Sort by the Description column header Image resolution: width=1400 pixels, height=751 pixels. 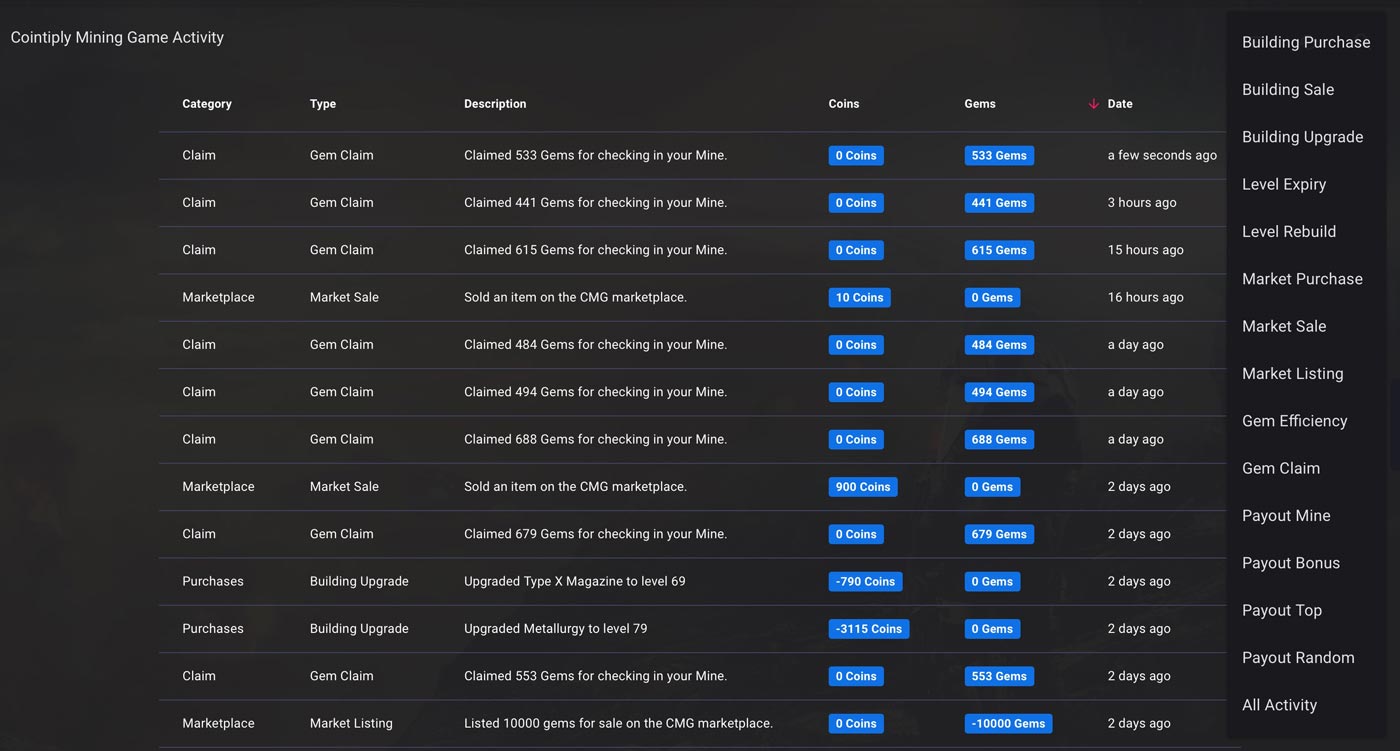[495, 104]
